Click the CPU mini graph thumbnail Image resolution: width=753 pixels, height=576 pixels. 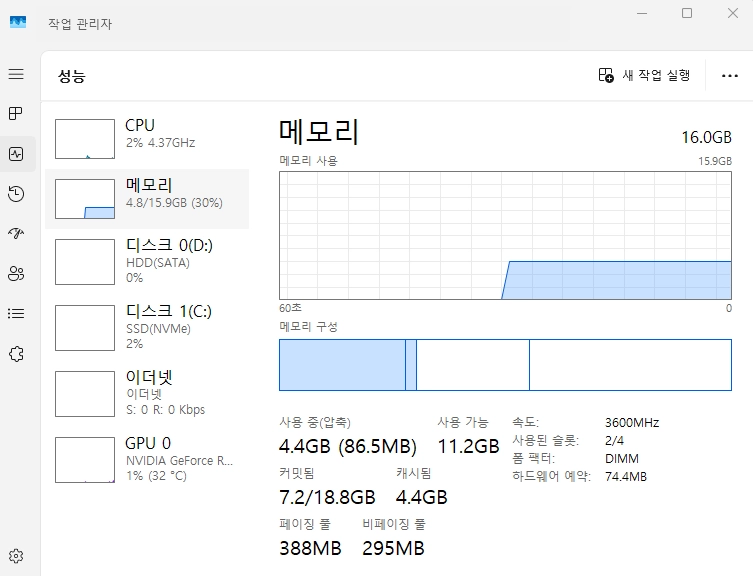coord(85,139)
